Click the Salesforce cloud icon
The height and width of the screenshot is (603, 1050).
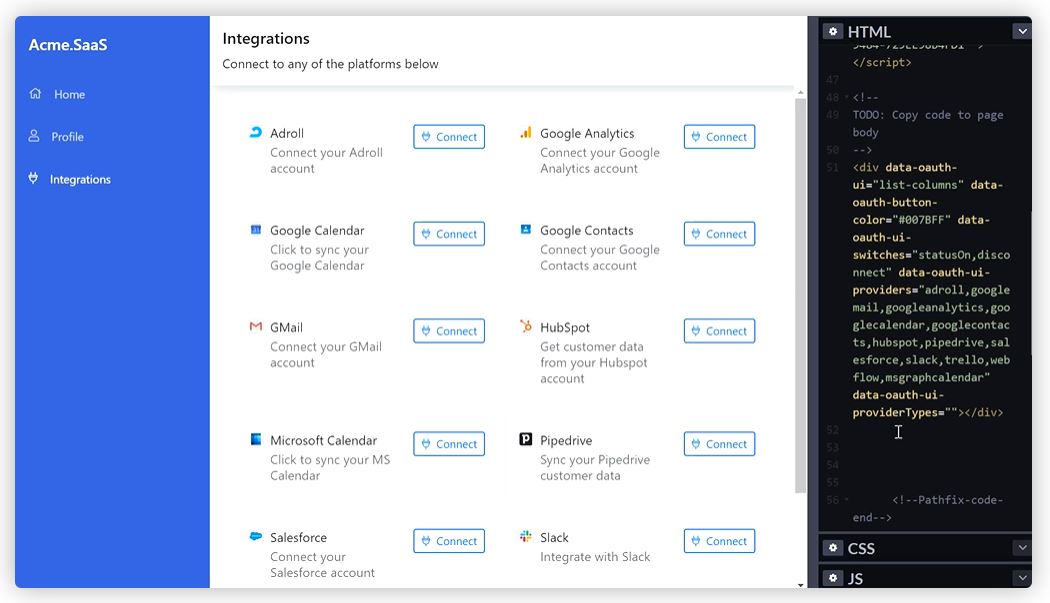(255, 537)
